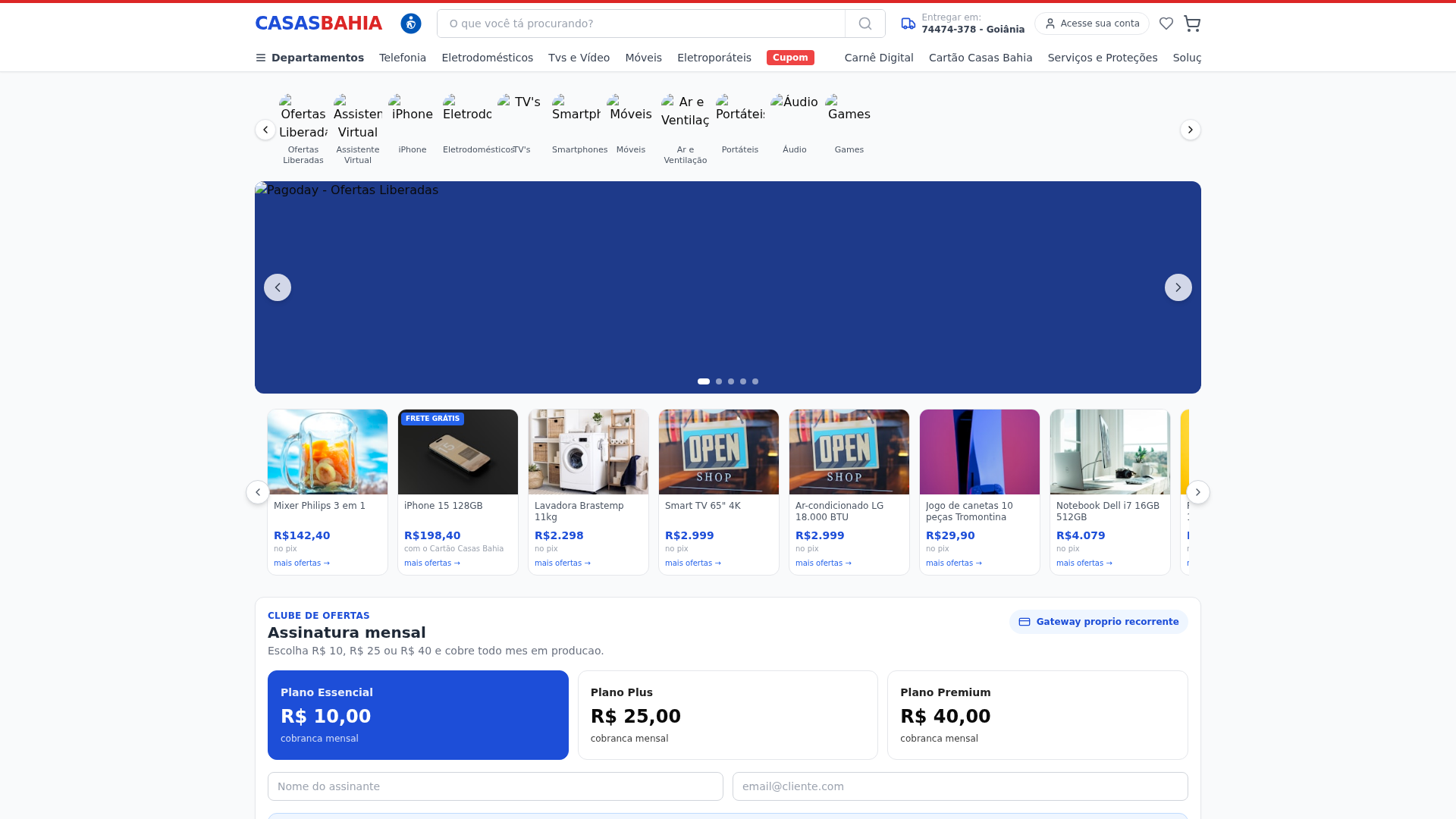The height and width of the screenshot is (819, 1456).
Task: Jump to third banner slide dot
Action: click(731, 381)
